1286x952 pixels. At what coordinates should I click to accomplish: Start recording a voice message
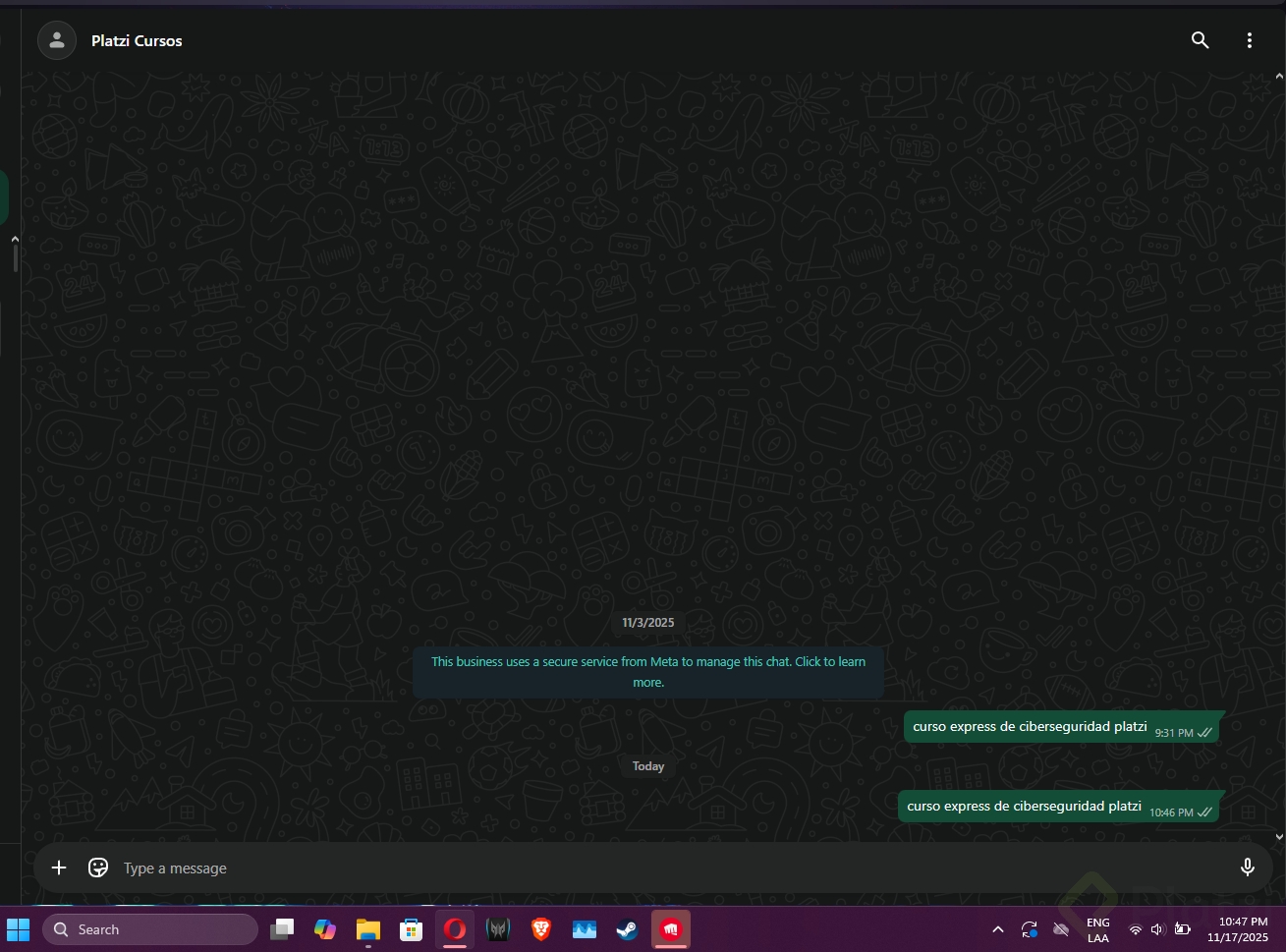pyautogui.click(x=1248, y=868)
